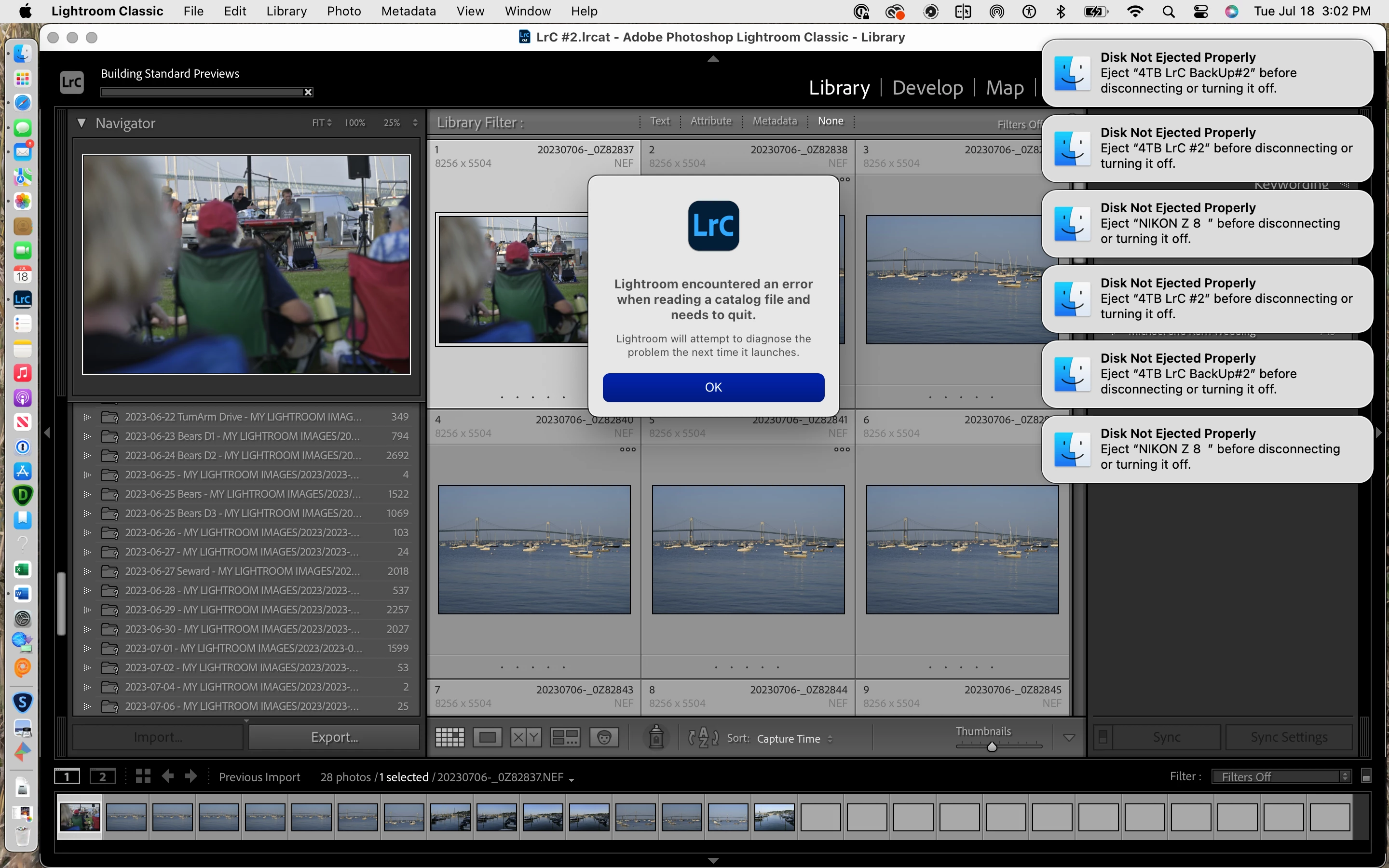Open Survey view
1389x868 pixels.
pos(565,737)
